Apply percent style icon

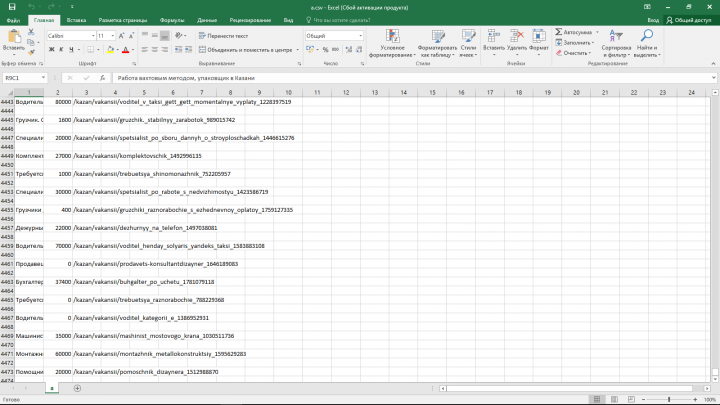tap(325, 50)
